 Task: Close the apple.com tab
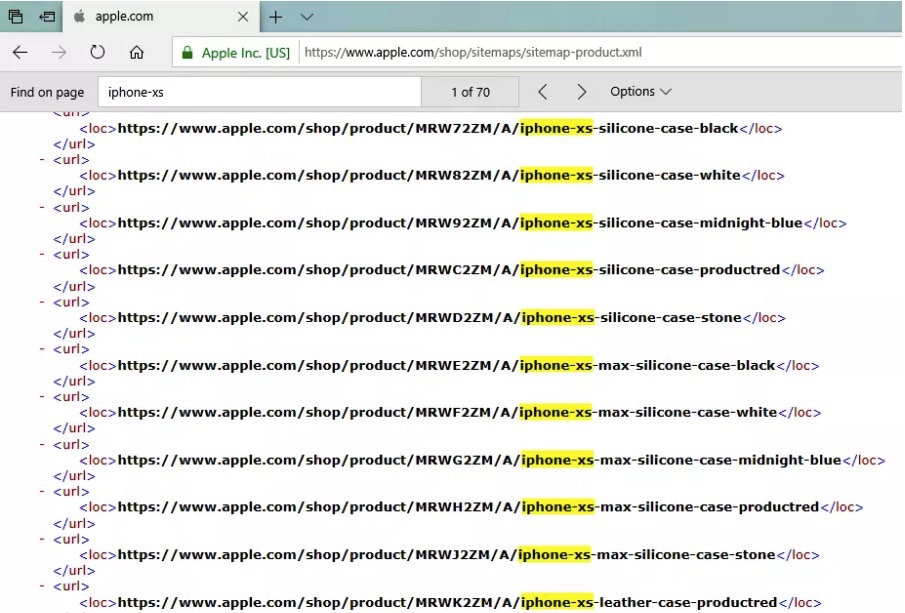(x=243, y=17)
